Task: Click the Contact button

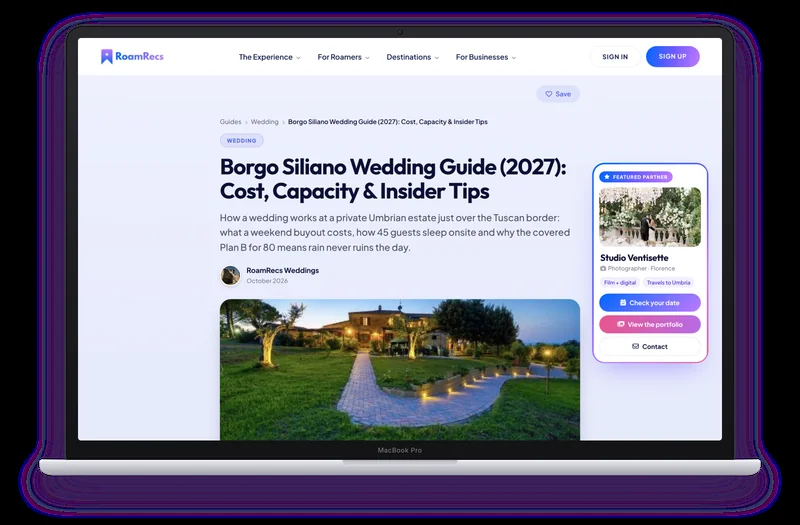Action: [x=649, y=346]
